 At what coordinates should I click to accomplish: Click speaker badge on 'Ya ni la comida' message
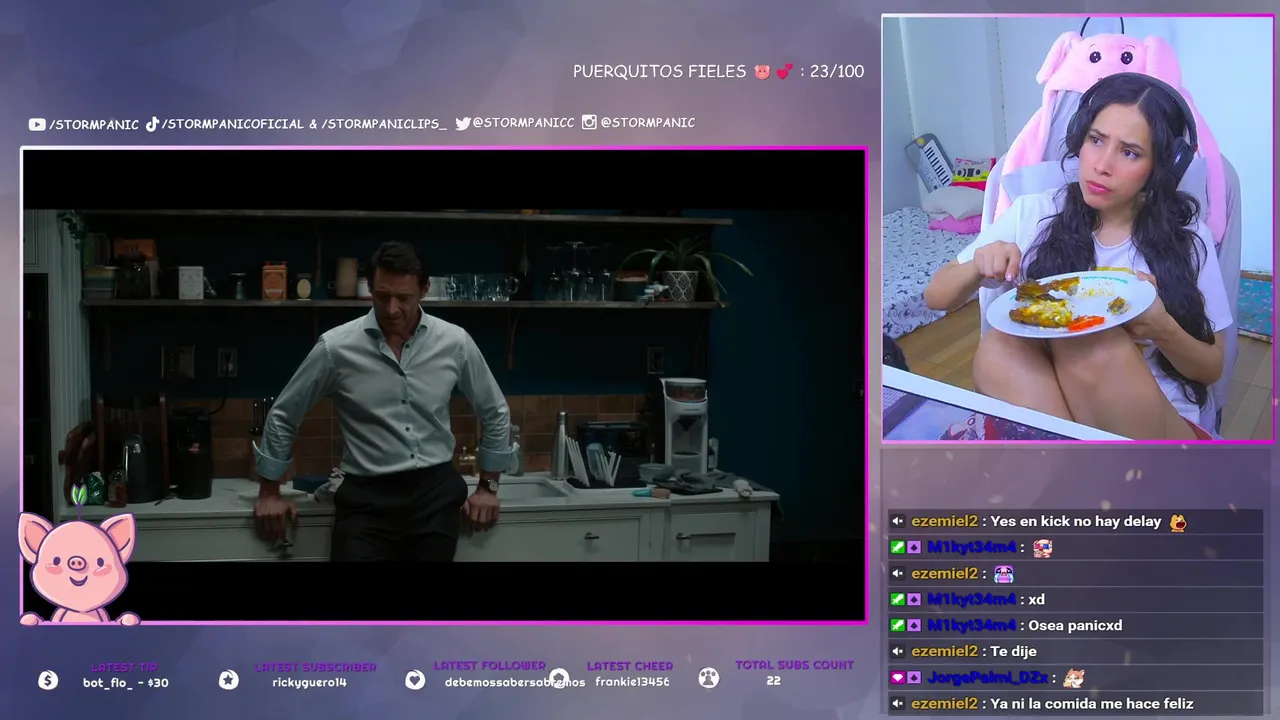[898, 703]
